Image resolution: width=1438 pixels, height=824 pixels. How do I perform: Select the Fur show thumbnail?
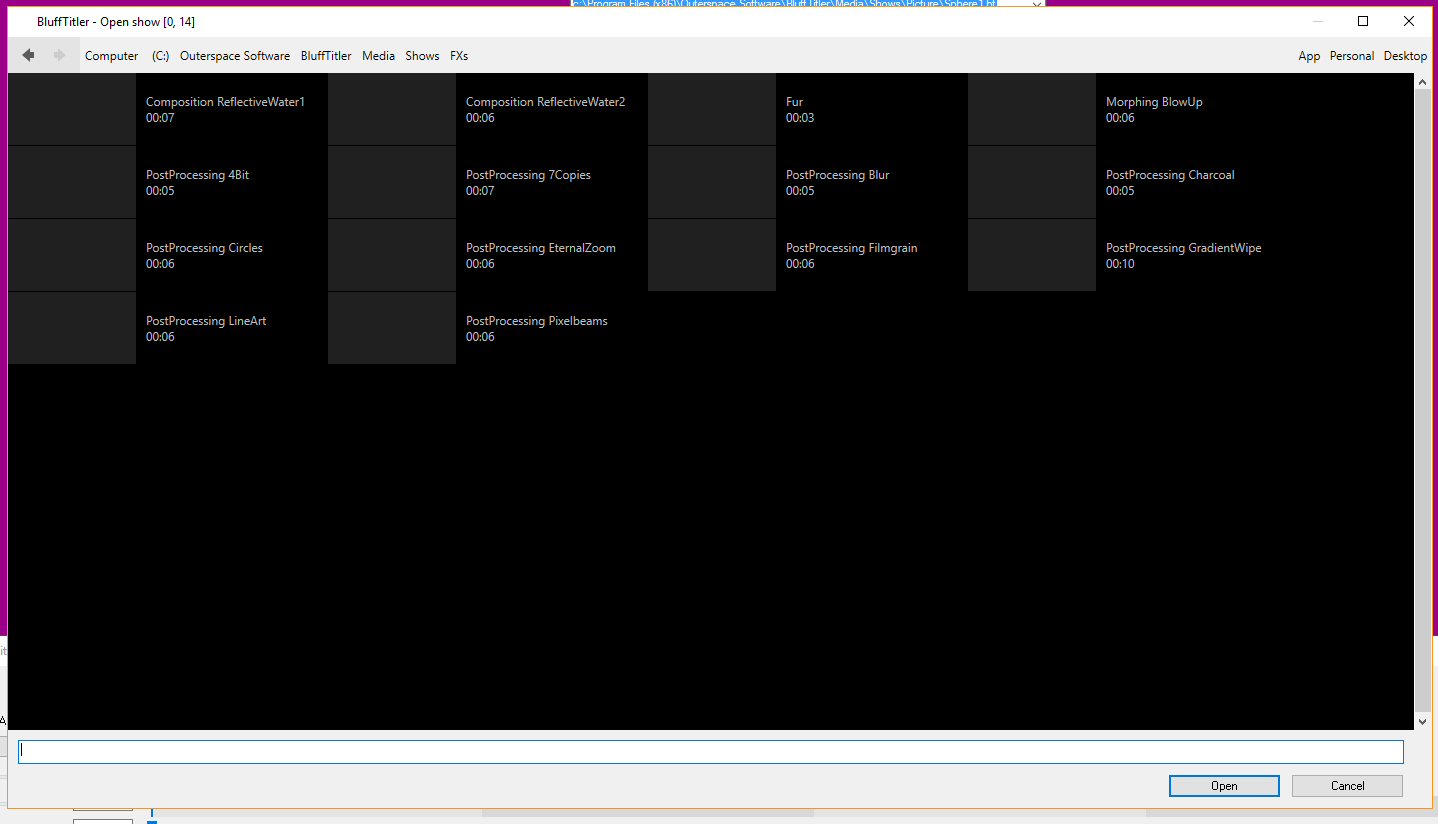click(x=712, y=110)
